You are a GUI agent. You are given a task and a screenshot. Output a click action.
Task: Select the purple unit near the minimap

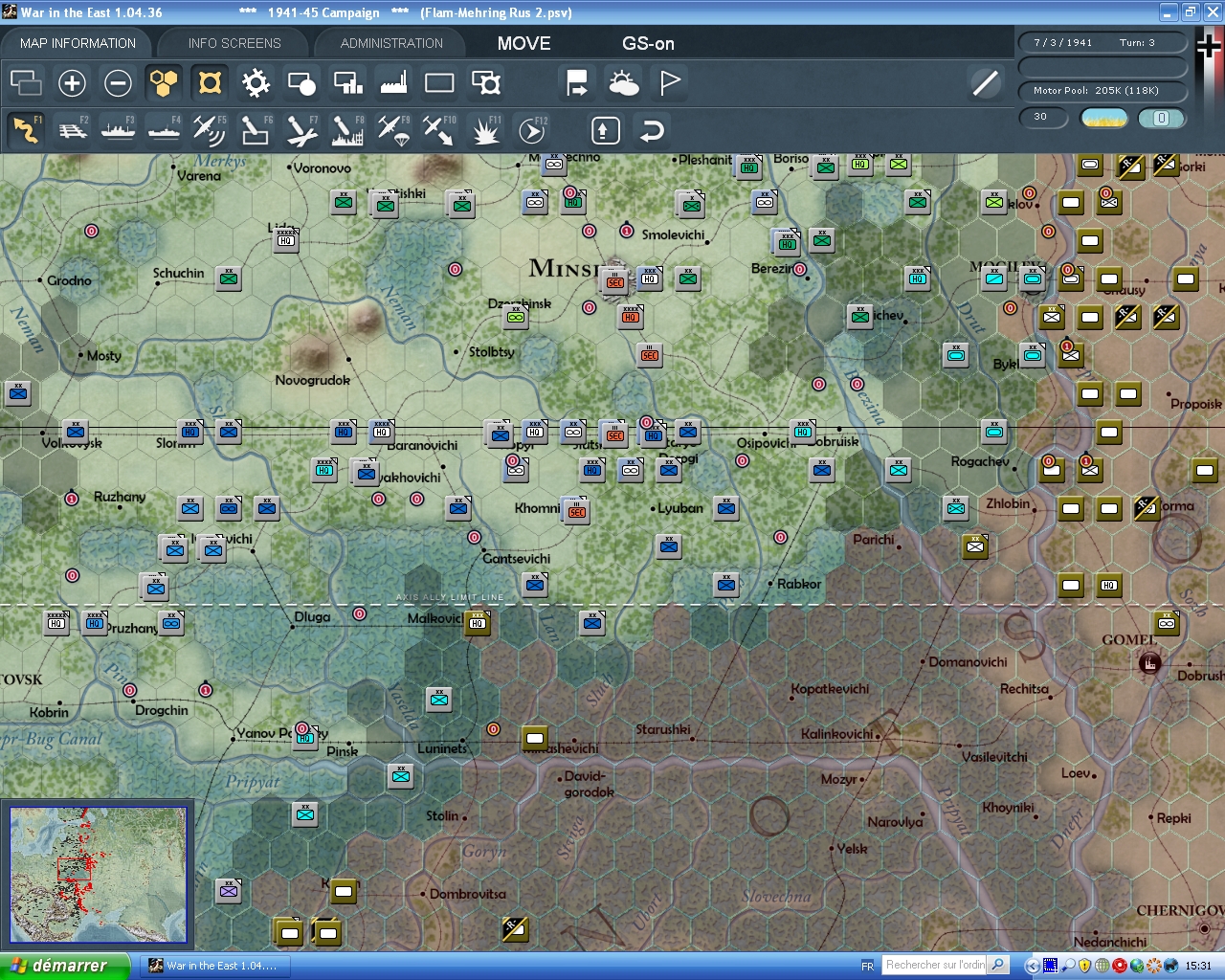pos(228,891)
